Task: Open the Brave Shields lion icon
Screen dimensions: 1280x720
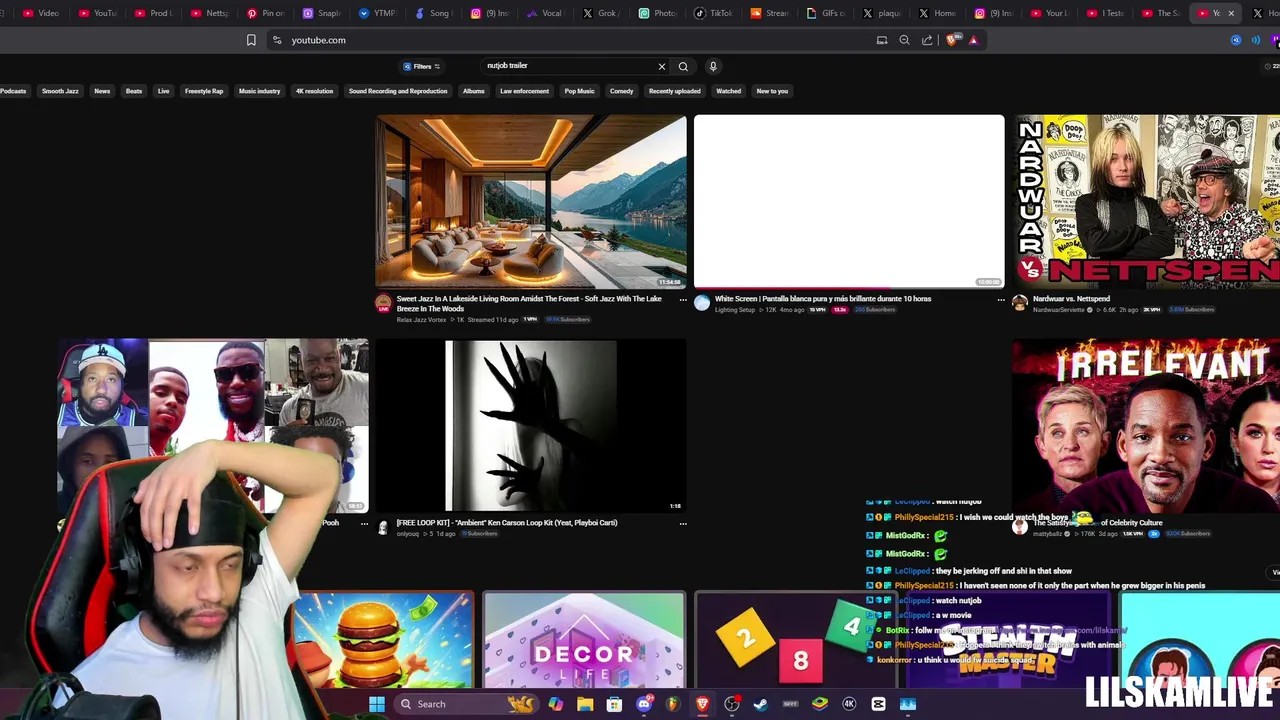Action: 951,40
